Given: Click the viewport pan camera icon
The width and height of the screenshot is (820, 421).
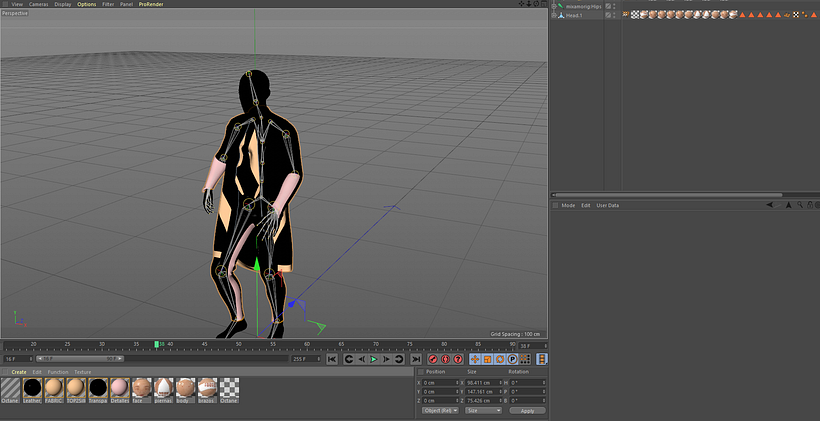Looking at the screenshot, I should [521, 4].
